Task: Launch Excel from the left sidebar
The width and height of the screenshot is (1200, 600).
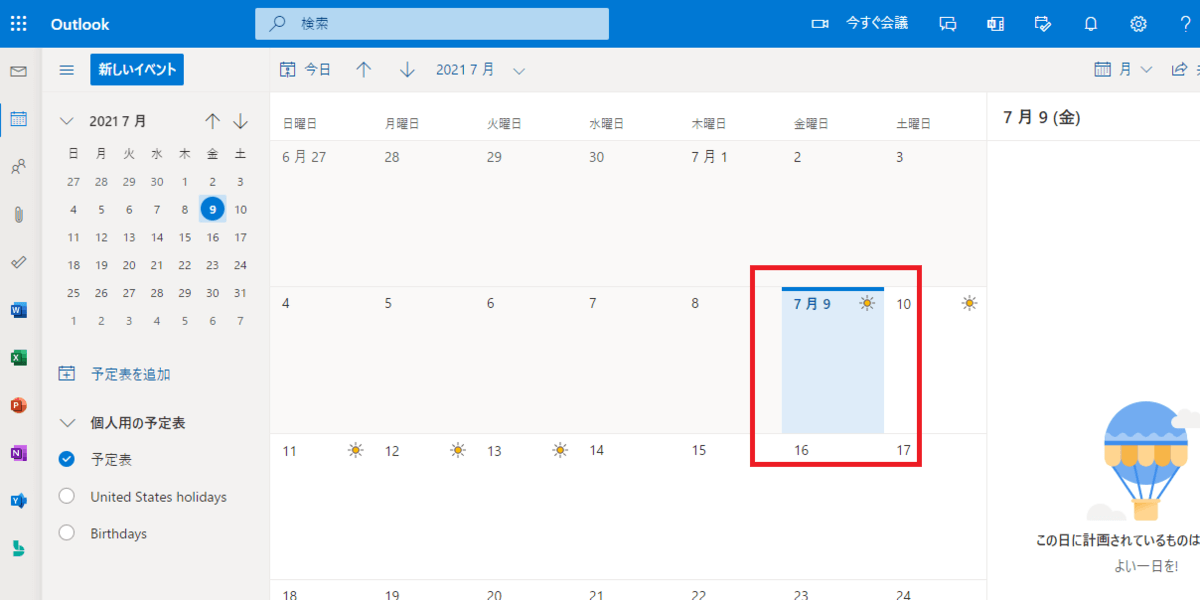Action: click(18, 357)
